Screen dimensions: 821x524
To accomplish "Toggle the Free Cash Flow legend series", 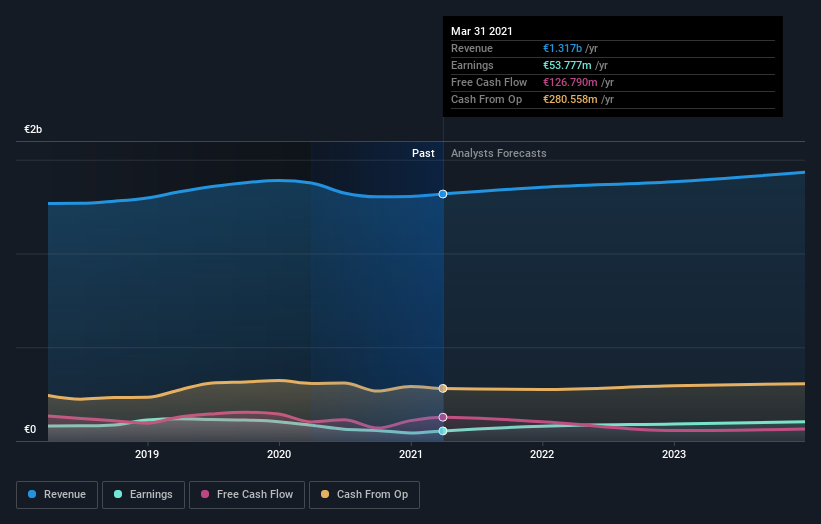I will pyautogui.click(x=247, y=495).
